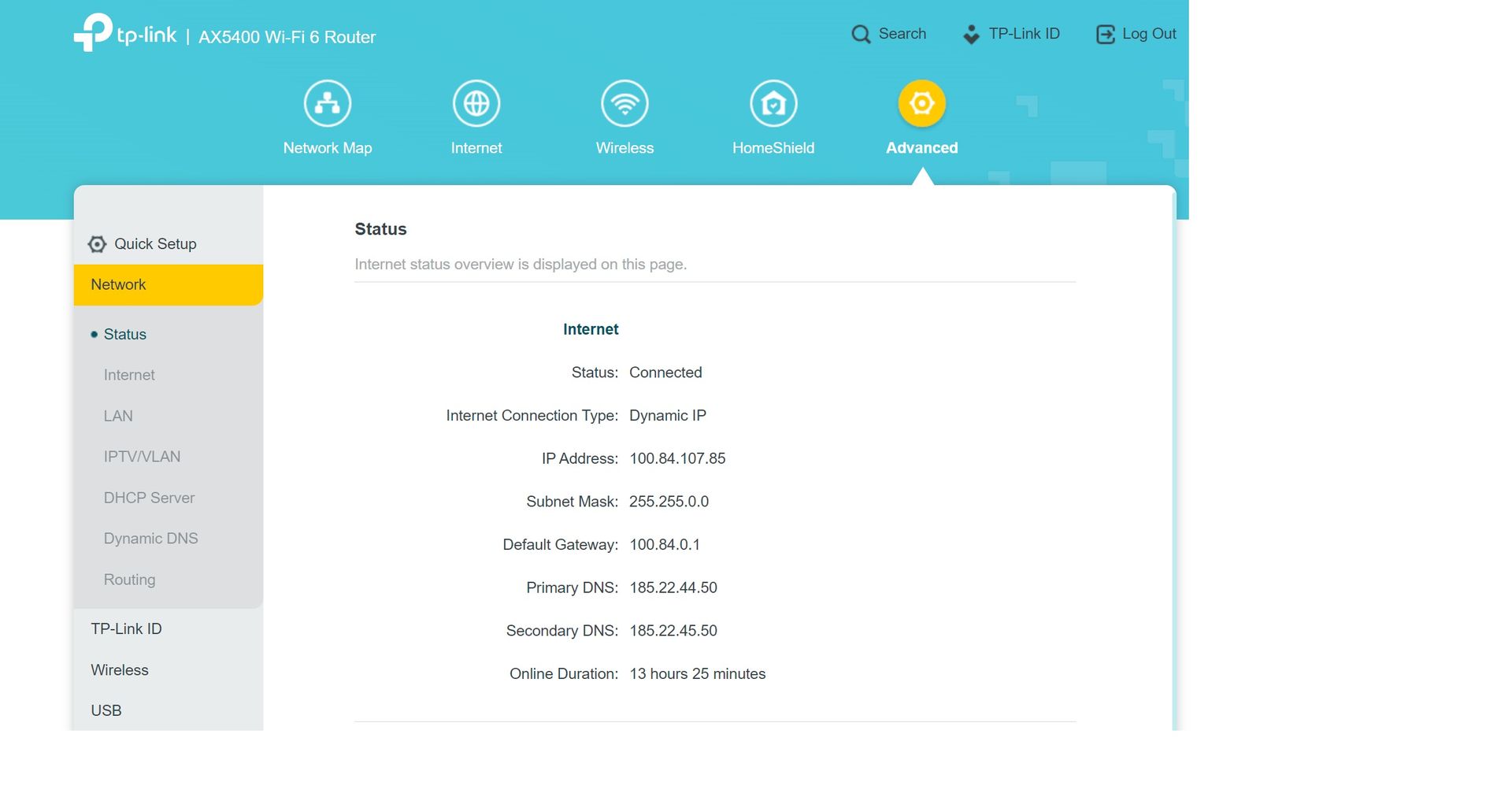Image resolution: width=1512 pixels, height=797 pixels.
Task: Click primary DNS 185.22.44.50
Action: point(673,588)
